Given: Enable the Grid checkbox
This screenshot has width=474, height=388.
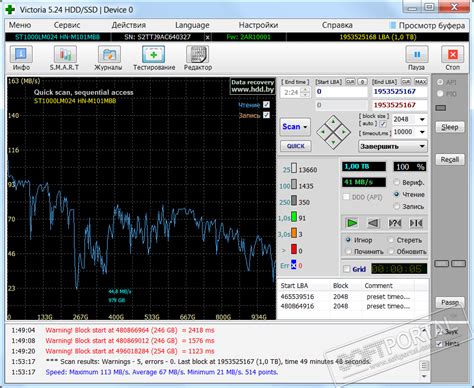Looking at the screenshot, I should [347, 269].
